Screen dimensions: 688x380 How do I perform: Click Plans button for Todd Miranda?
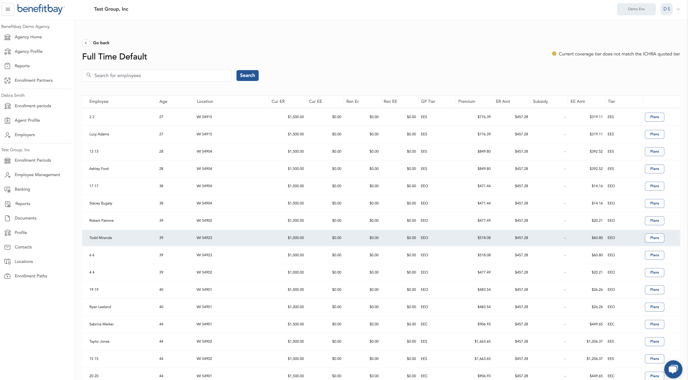[654, 238]
